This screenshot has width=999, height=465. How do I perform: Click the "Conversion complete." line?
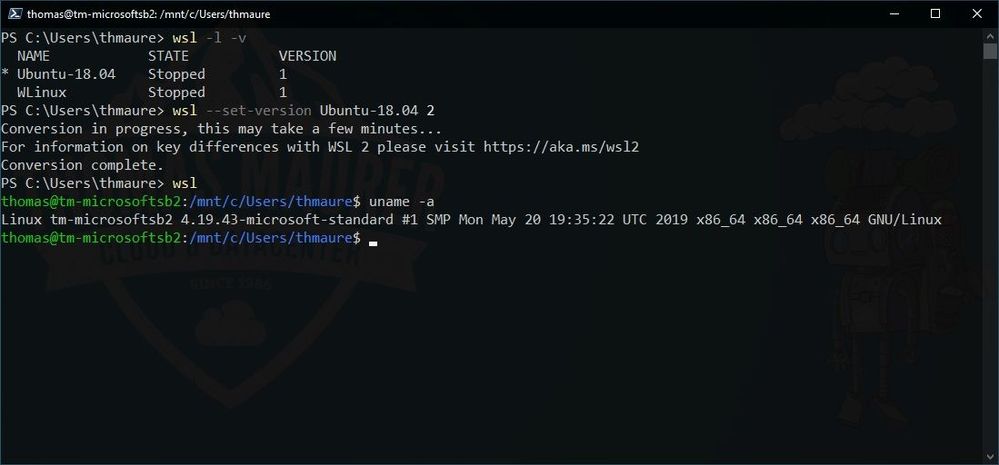(82, 166)
